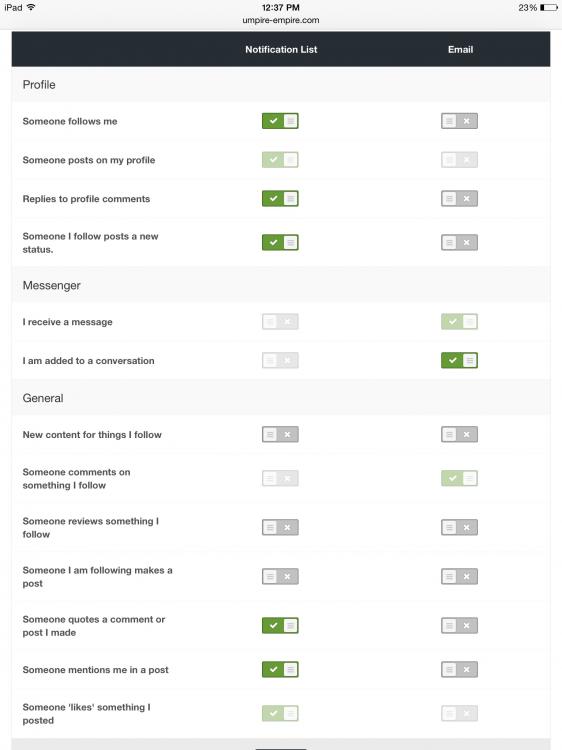Toggle notification list for Replies to profile comments
The image size is (562, 750).
pos(280,199)
